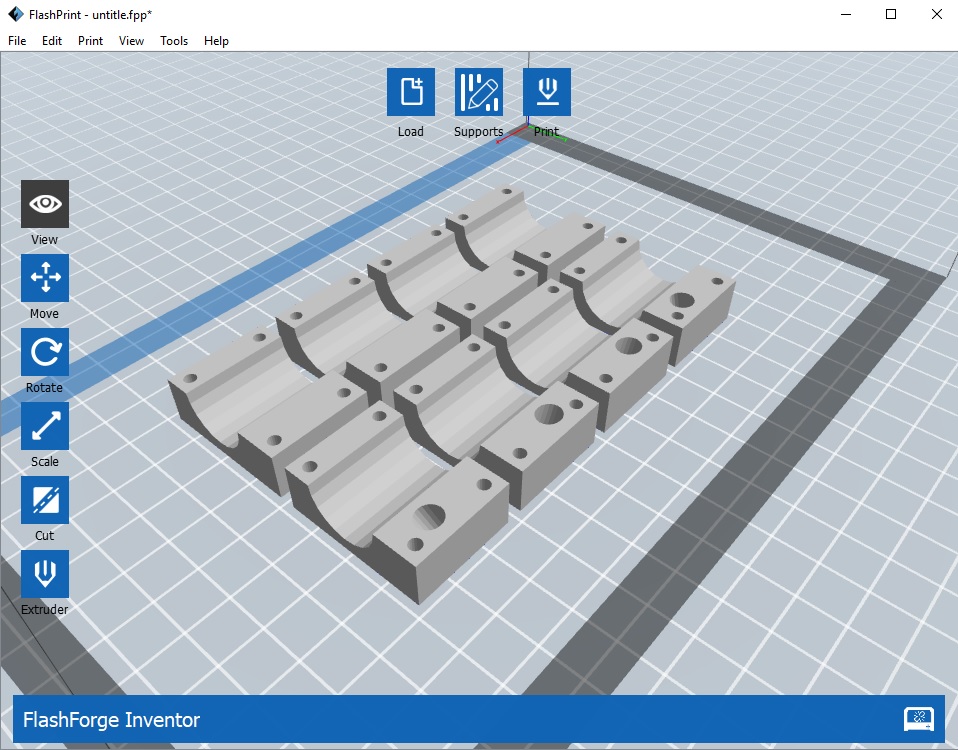Maximize the FlashPrint window
This screenshot has width=958, height=750.
[x=891, y=14]
